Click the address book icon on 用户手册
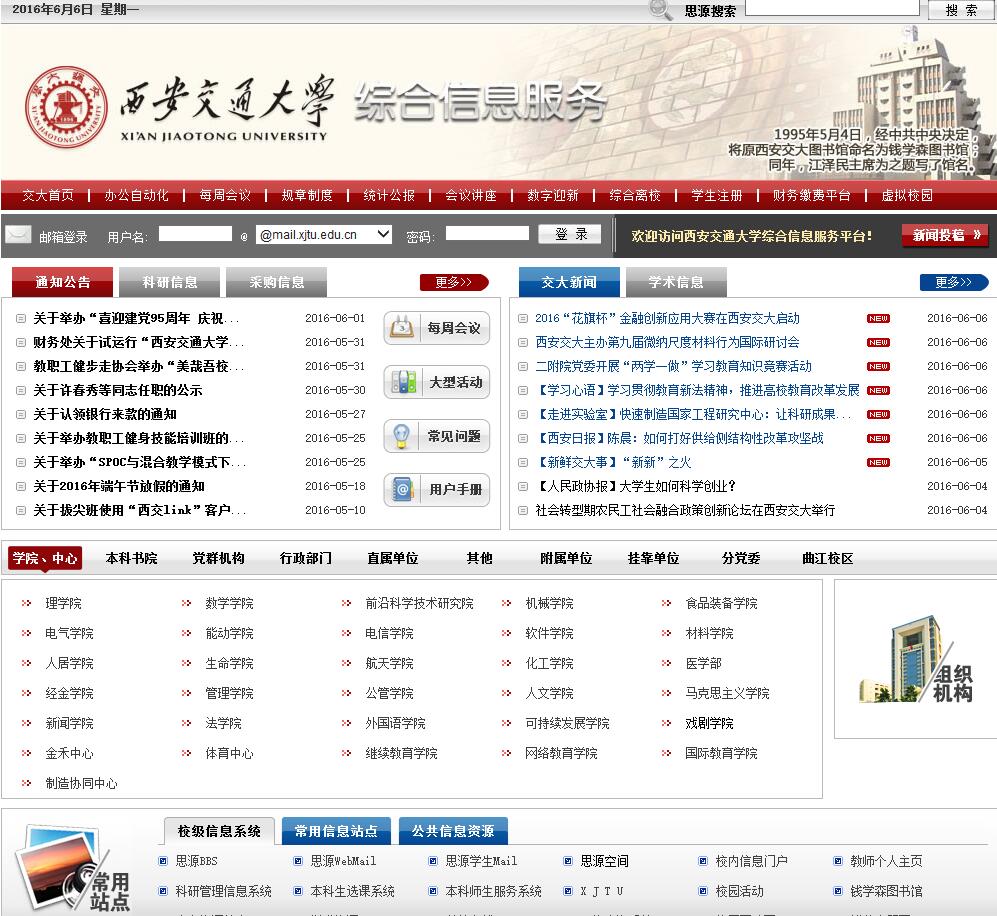This screenshot has width=997, height=916. pos(402,489)
